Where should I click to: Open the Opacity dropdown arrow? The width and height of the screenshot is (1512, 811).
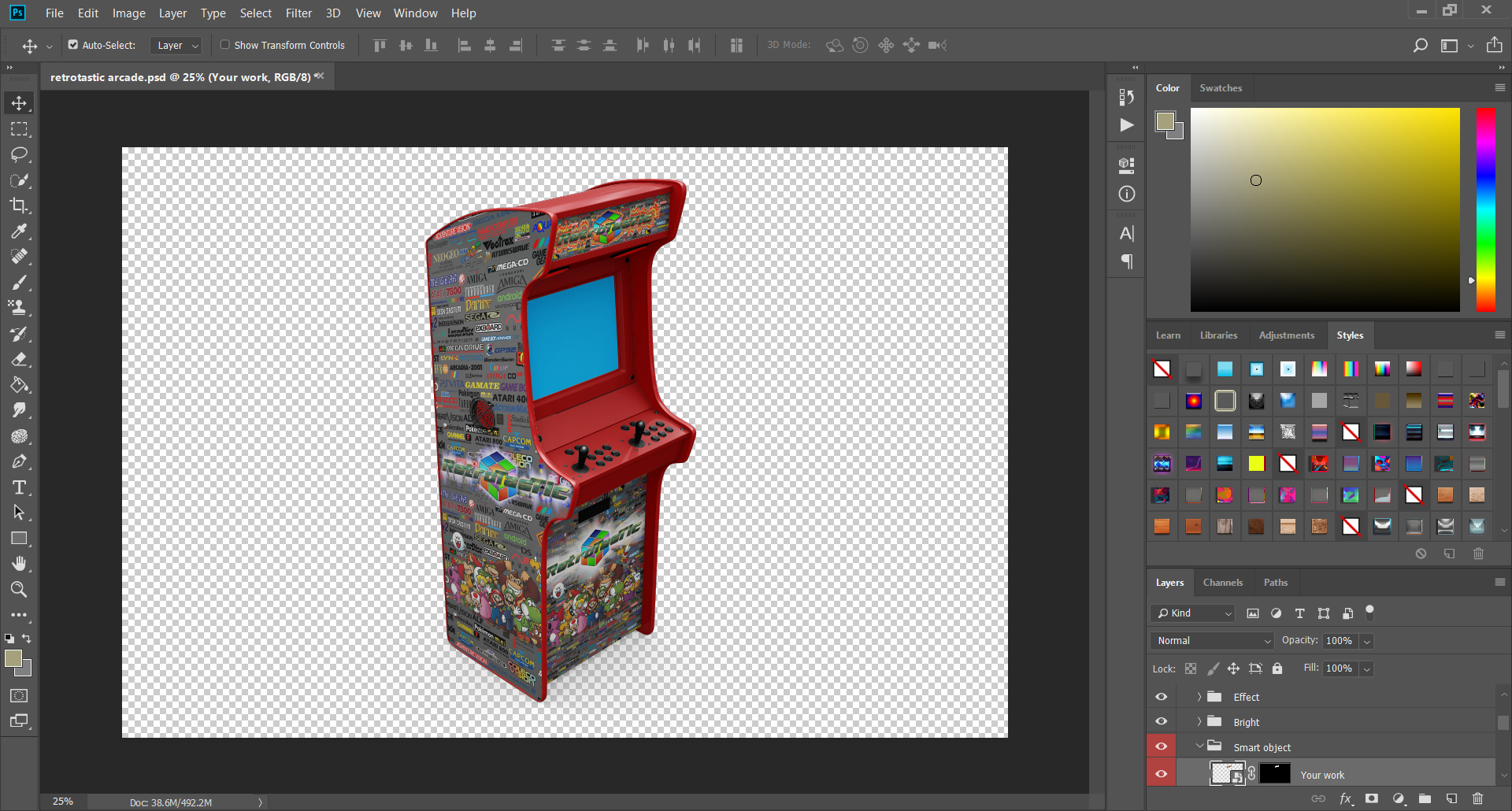(x=1367, y=642)
